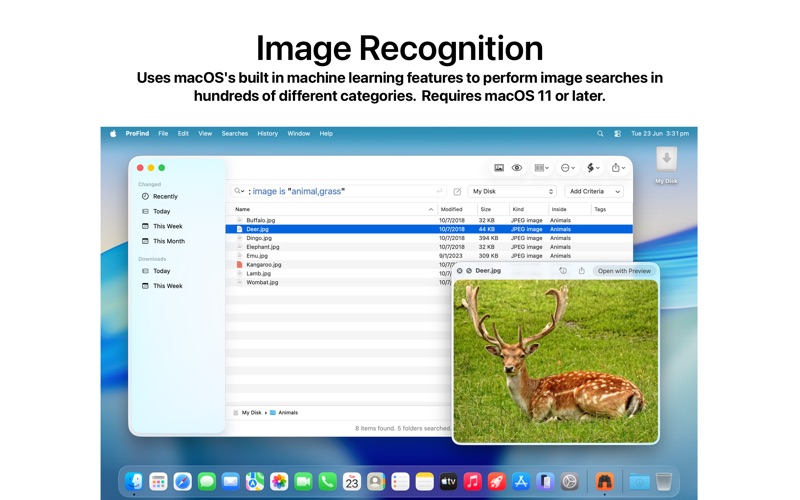Click My Disk in the path bar

coord(247,412)
